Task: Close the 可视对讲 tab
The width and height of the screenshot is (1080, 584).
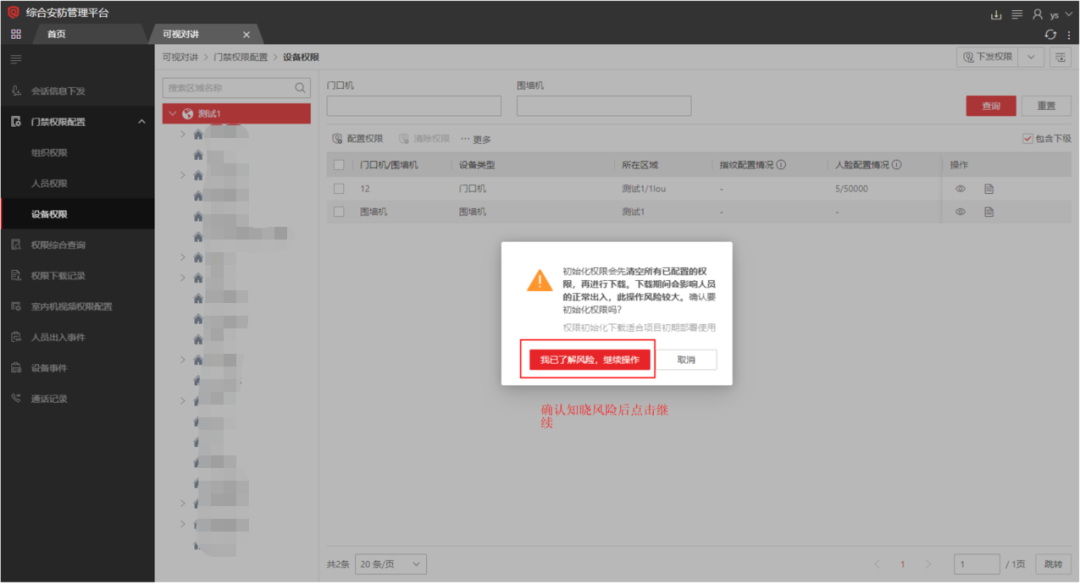Action: click(x=246, y=34)
